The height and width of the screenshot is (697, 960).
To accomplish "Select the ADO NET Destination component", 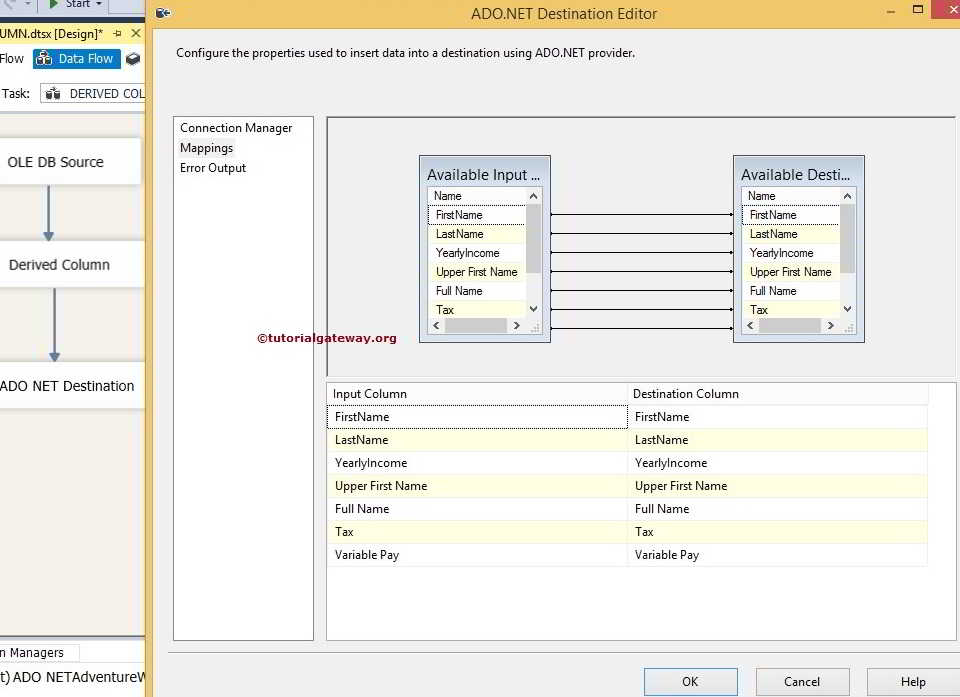I will [67, 385].
